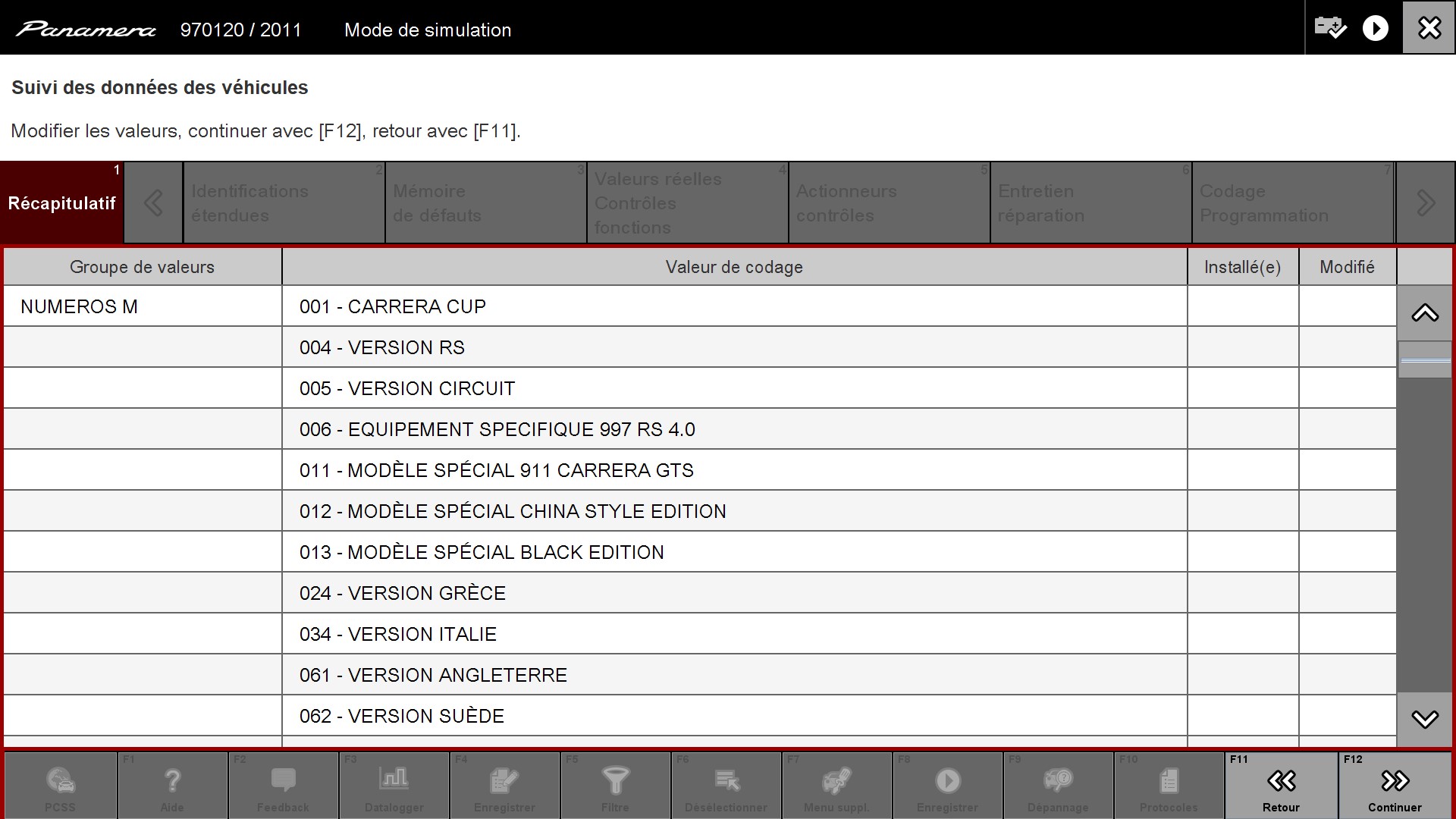Open the Codage Programmation tab
The image size is (1456, 819).
1292,202
